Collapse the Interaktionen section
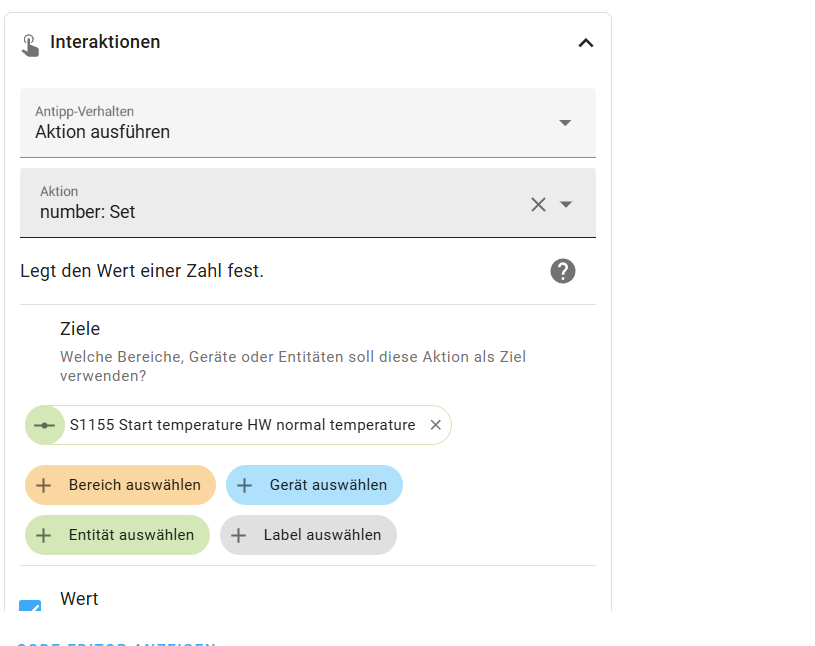 coord(586,43)
